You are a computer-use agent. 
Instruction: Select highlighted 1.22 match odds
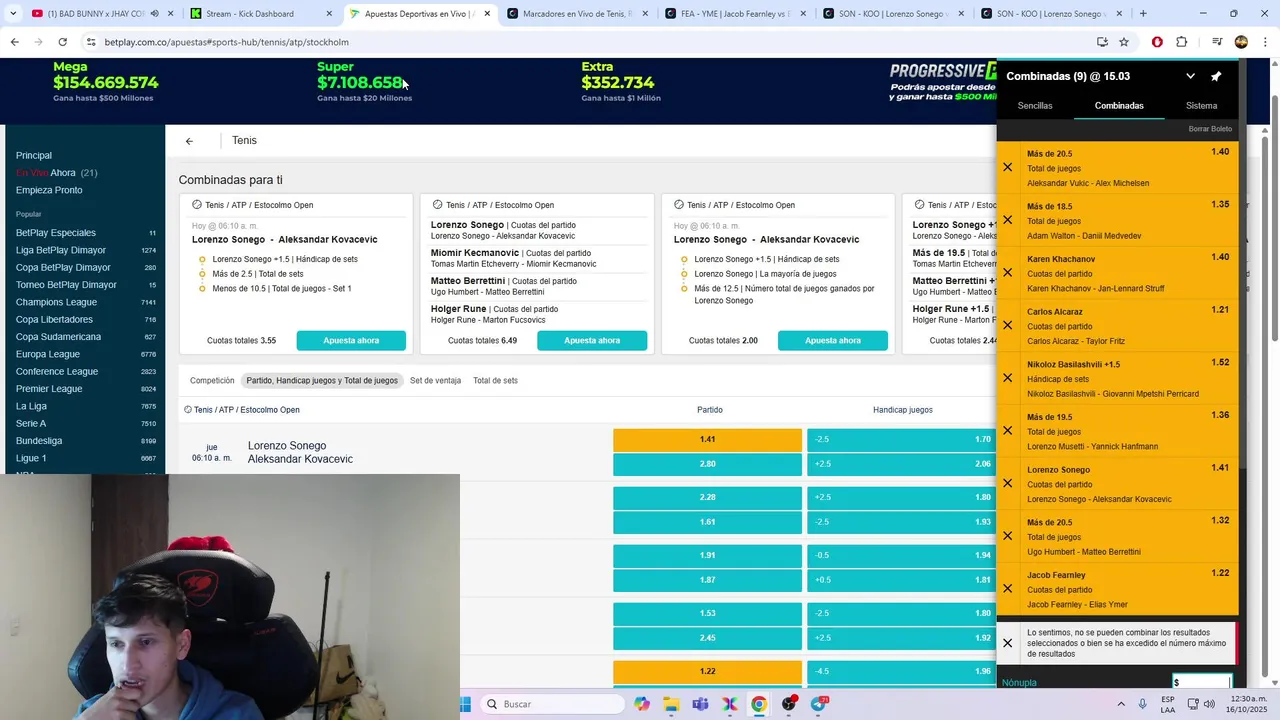[707, 672]
